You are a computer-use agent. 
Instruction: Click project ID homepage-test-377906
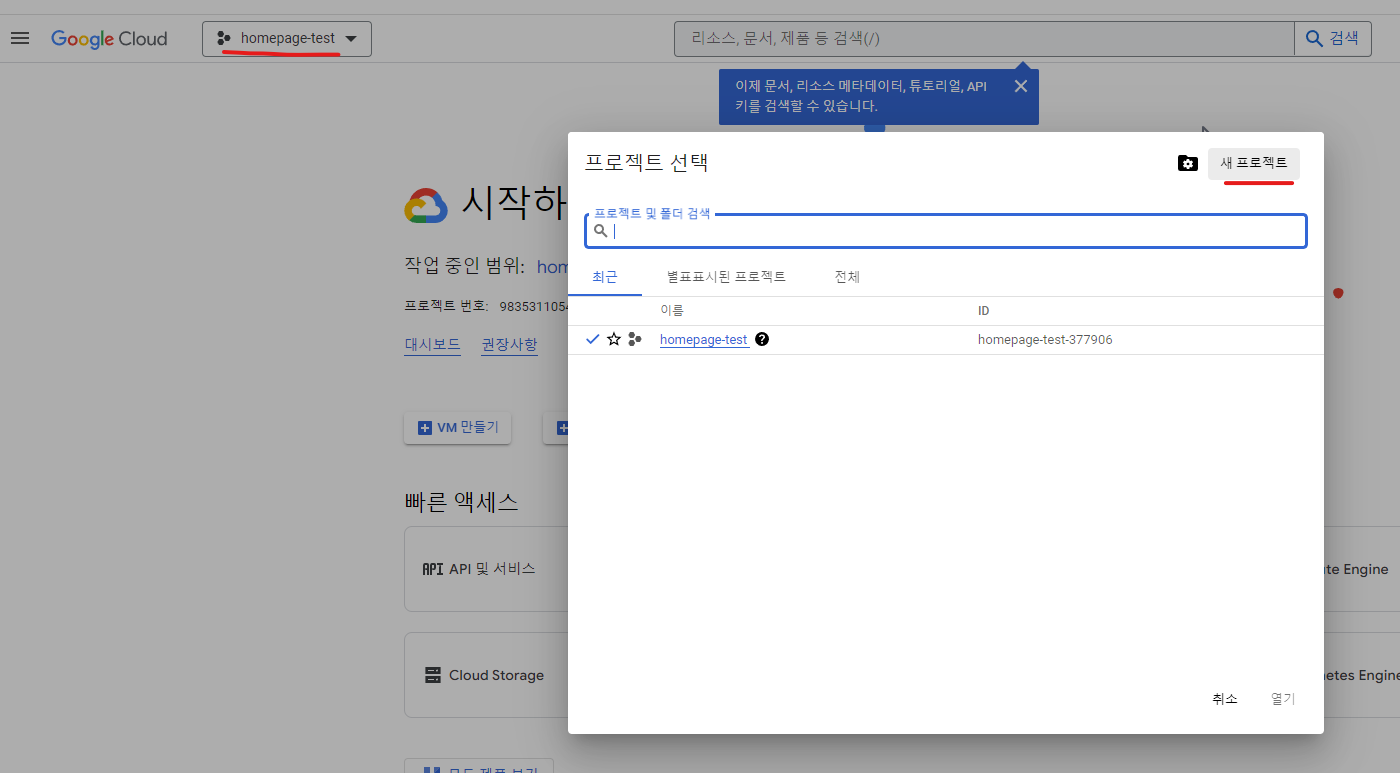coord(1045,340)
